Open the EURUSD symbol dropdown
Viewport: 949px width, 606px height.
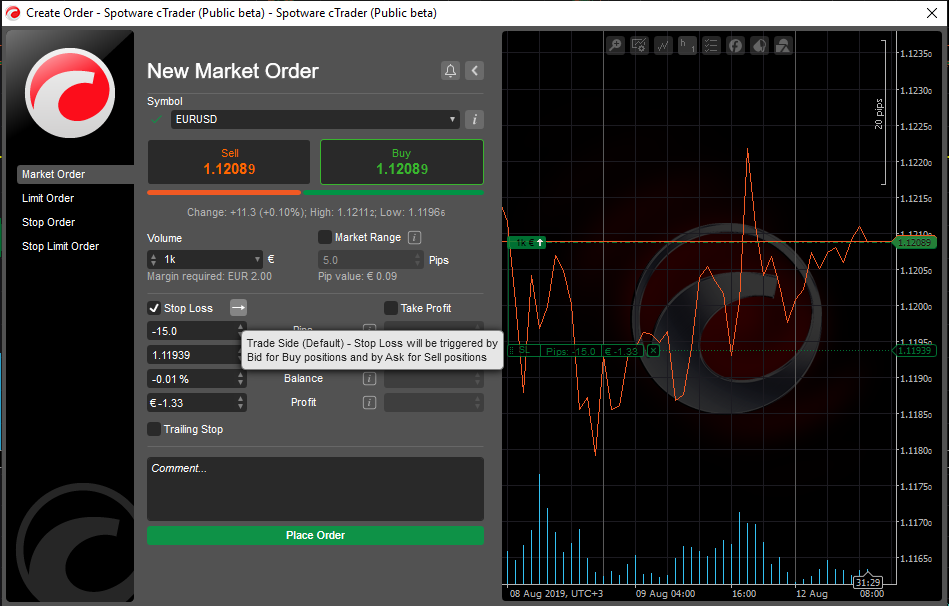pyautogui.click(x=314, y=120)
